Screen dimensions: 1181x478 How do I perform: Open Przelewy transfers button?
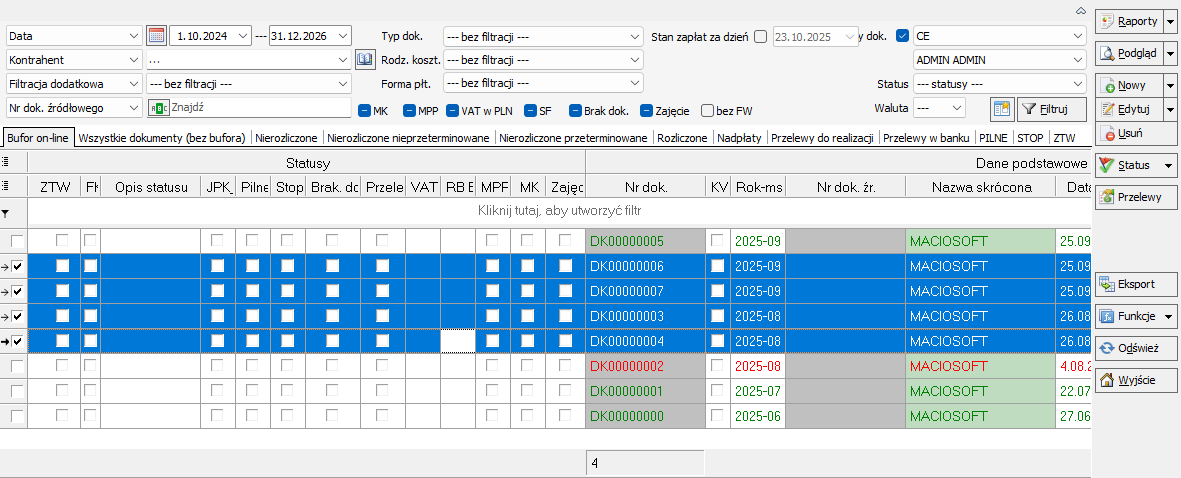(x=1136, y=197)
